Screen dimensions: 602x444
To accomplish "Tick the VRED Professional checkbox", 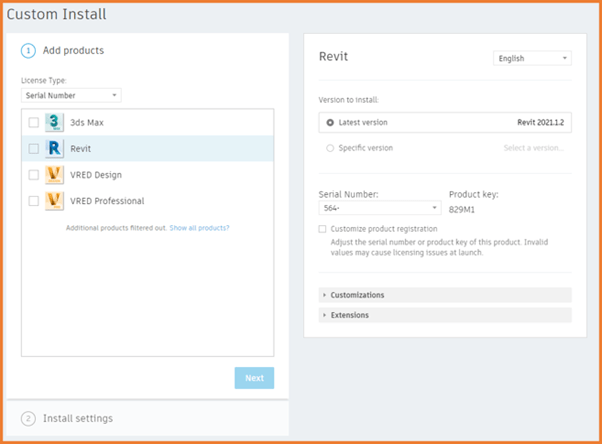I will pos(34,201).
